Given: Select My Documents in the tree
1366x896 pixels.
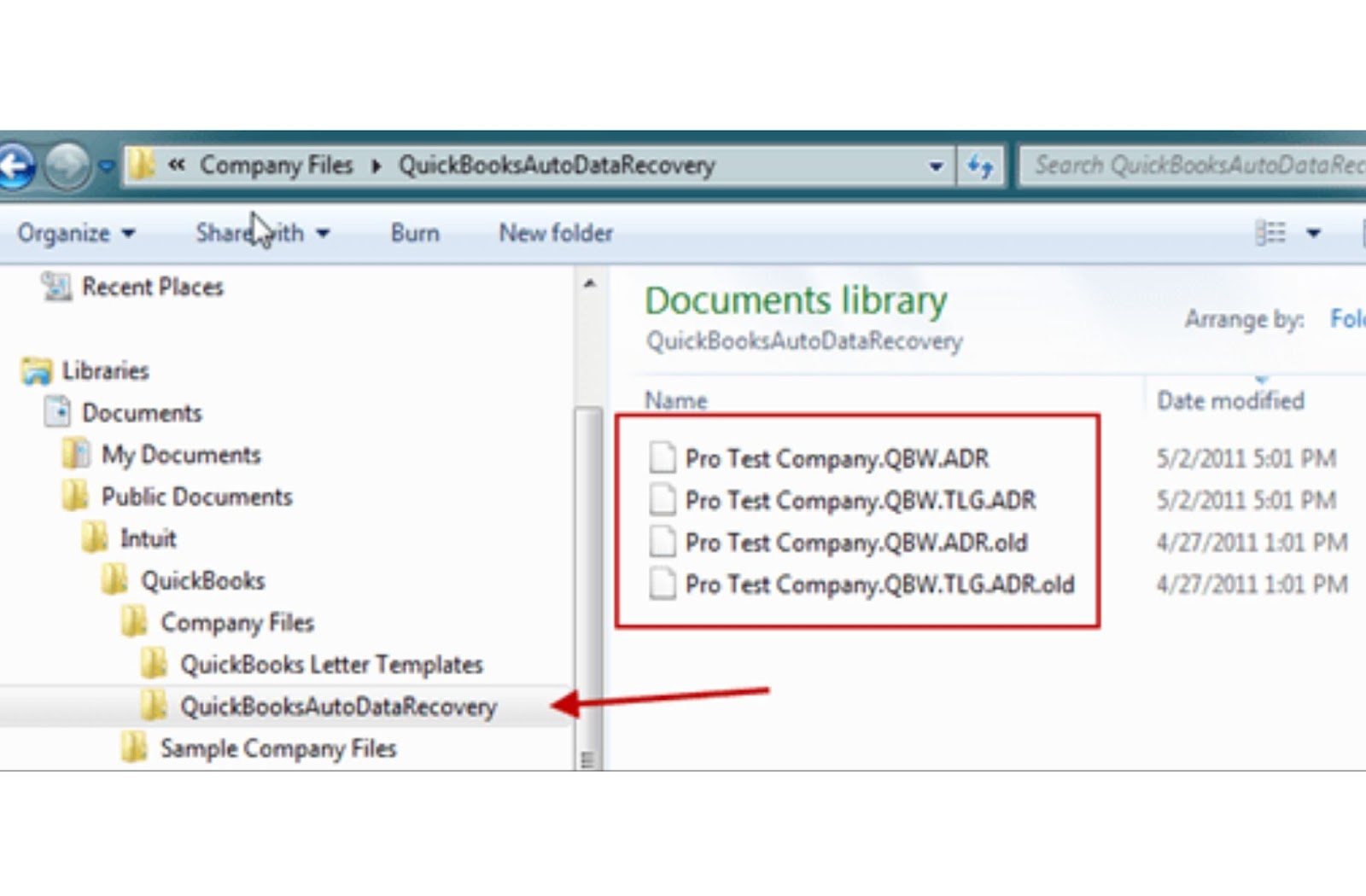Looking at the screenshot, I should [x=181, y=455].
